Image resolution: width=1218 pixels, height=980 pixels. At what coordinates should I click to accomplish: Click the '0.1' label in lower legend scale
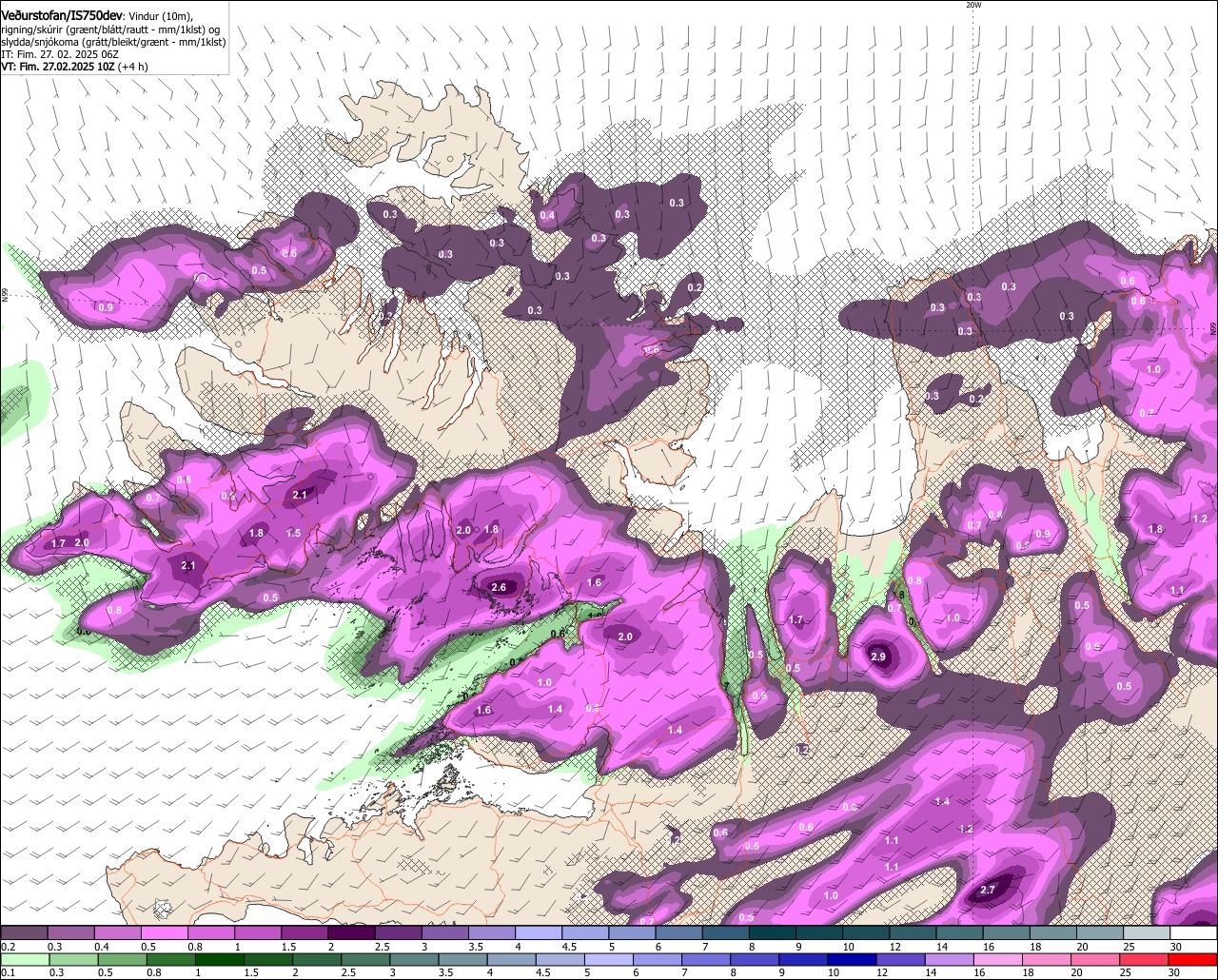(x=8, y=972)
